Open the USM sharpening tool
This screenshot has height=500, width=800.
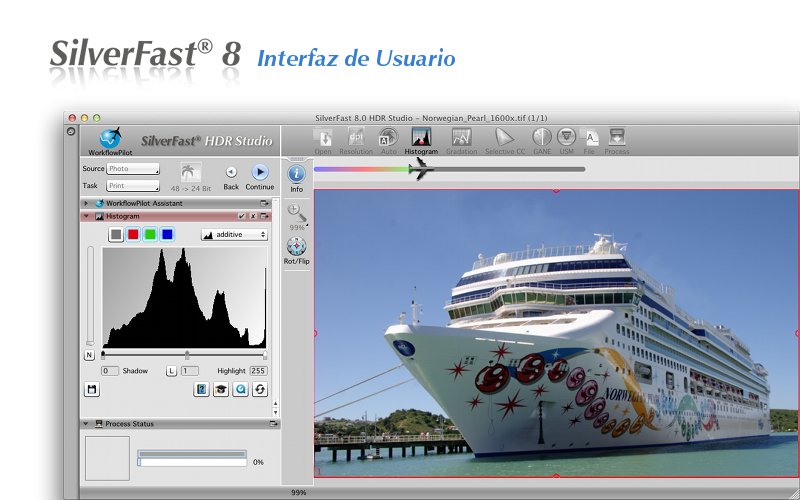[566, 137]
